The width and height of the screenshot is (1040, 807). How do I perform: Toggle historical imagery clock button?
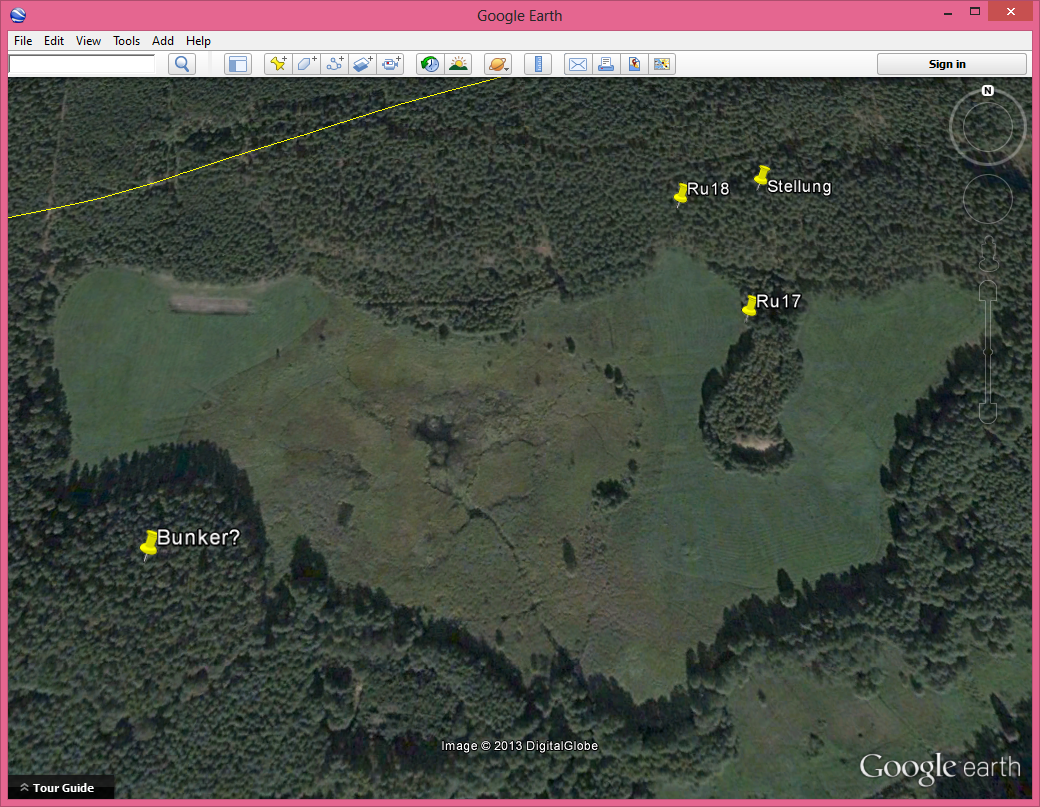pyautogui.click(x=430, y=64)
